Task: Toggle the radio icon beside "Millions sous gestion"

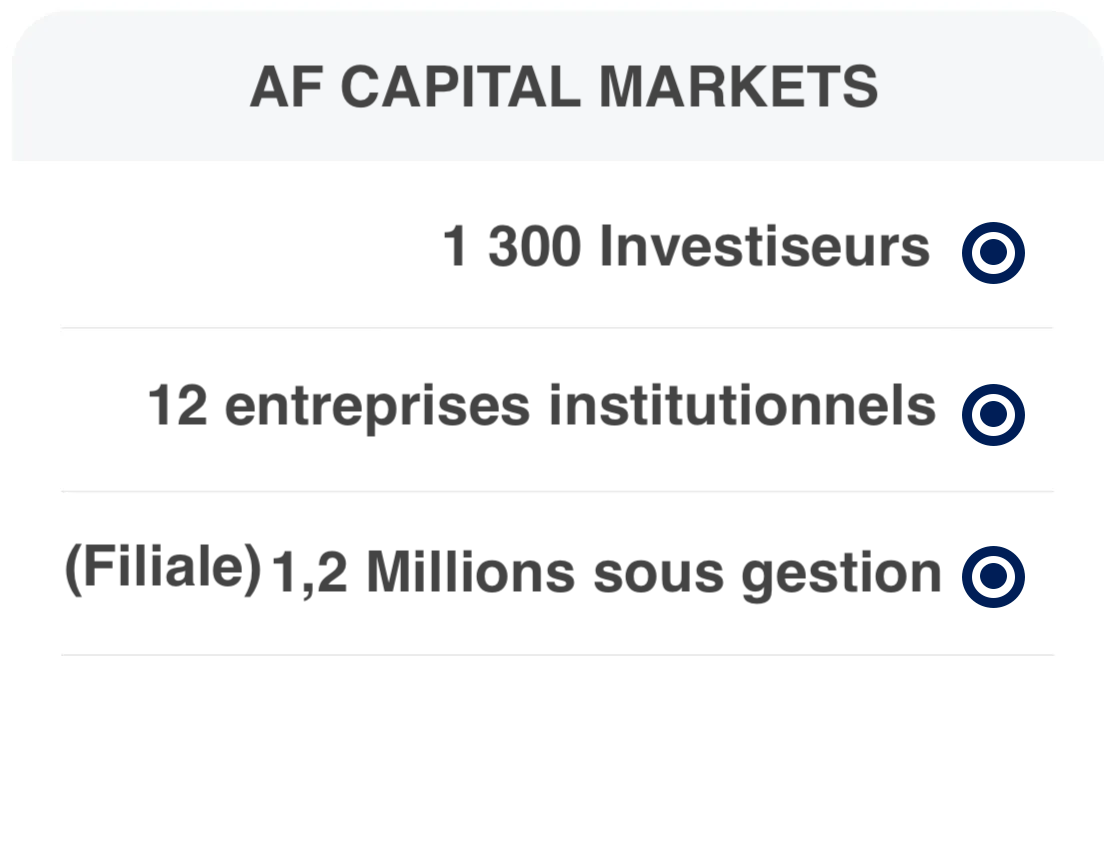Action: (x=993, y=576)
